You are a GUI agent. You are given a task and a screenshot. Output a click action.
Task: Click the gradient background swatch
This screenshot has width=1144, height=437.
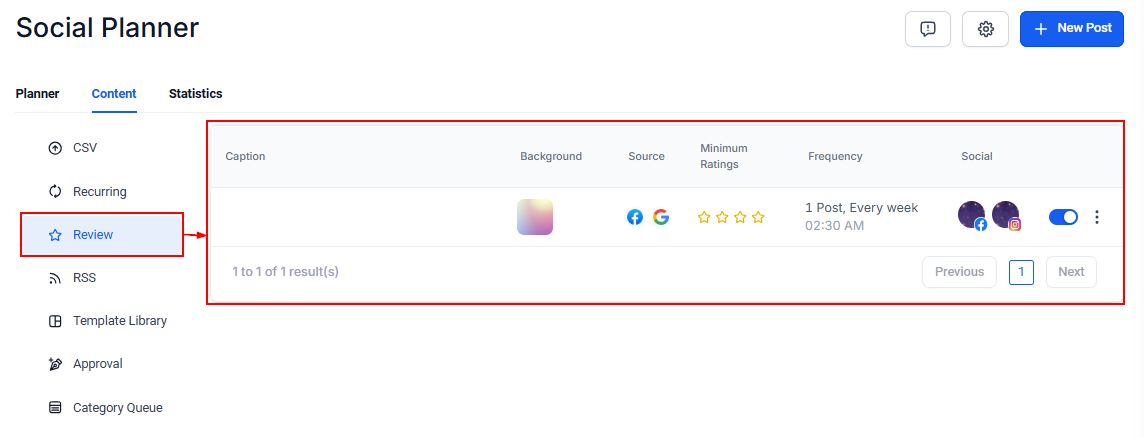(535, 217)
